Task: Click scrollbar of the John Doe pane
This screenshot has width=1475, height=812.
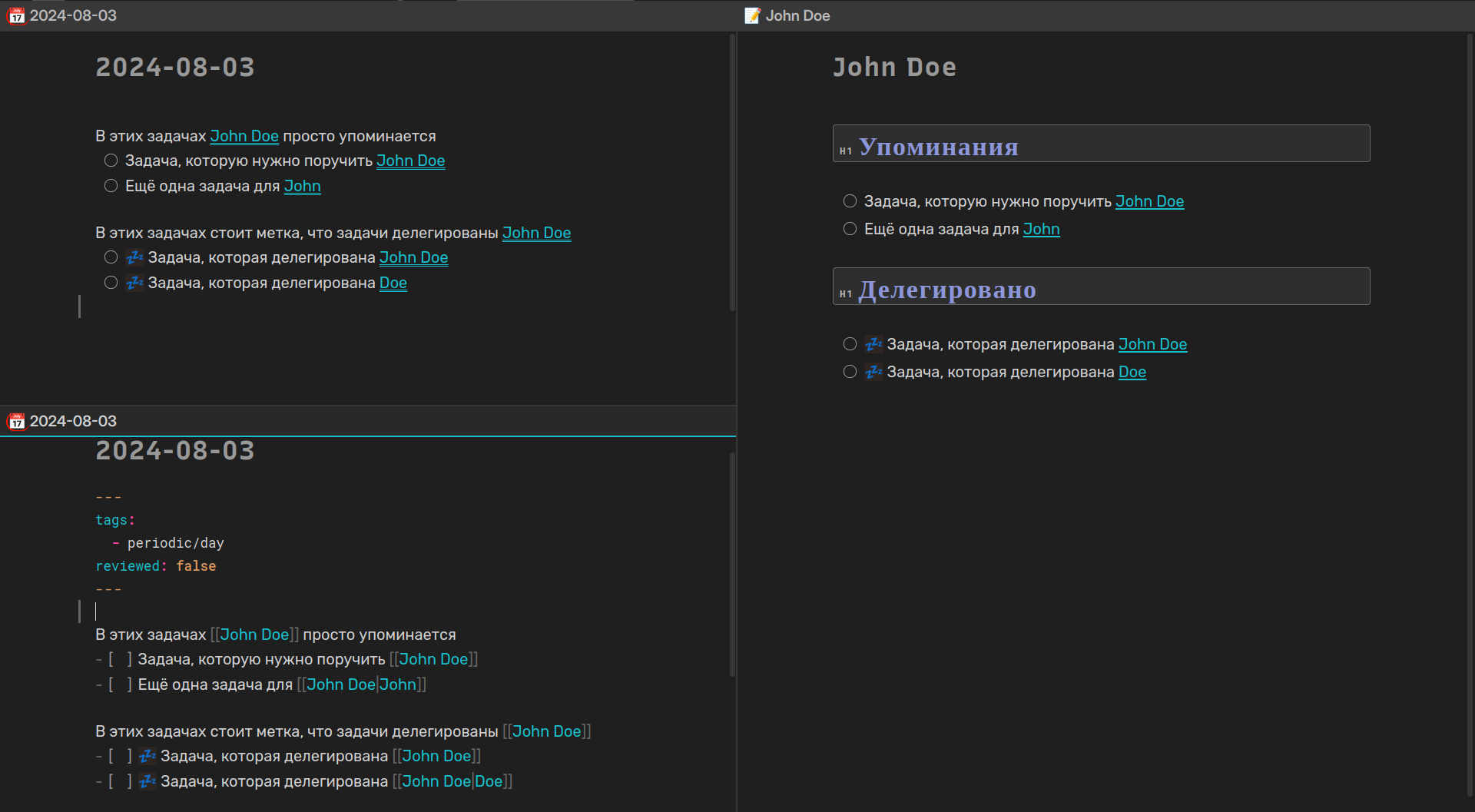Action: [1470, 415]
